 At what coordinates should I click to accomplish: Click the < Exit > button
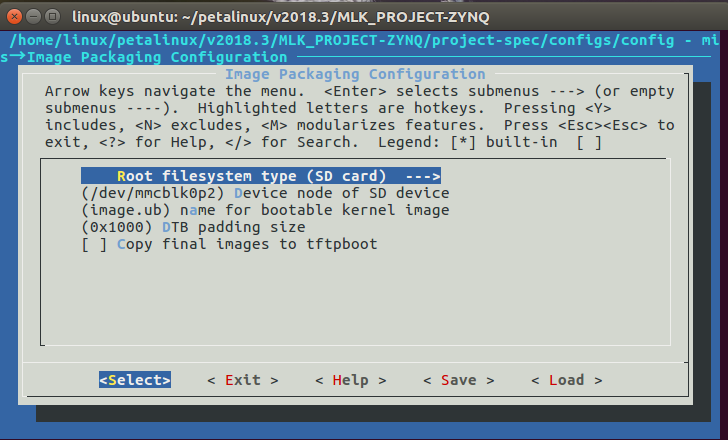pyautogui.click(x=243, y=380)
